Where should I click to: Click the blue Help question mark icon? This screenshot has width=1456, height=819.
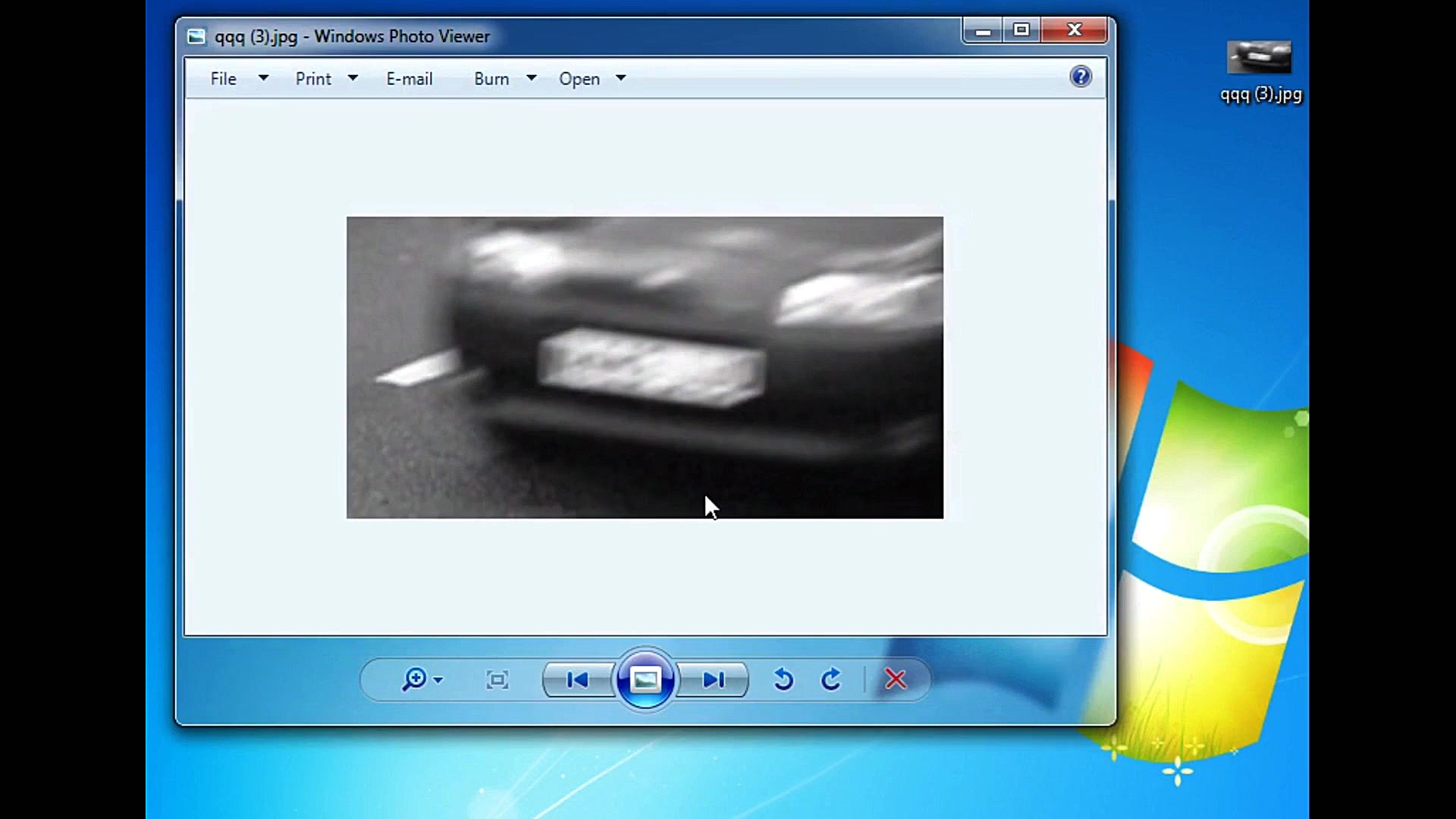coord(1081,77)
